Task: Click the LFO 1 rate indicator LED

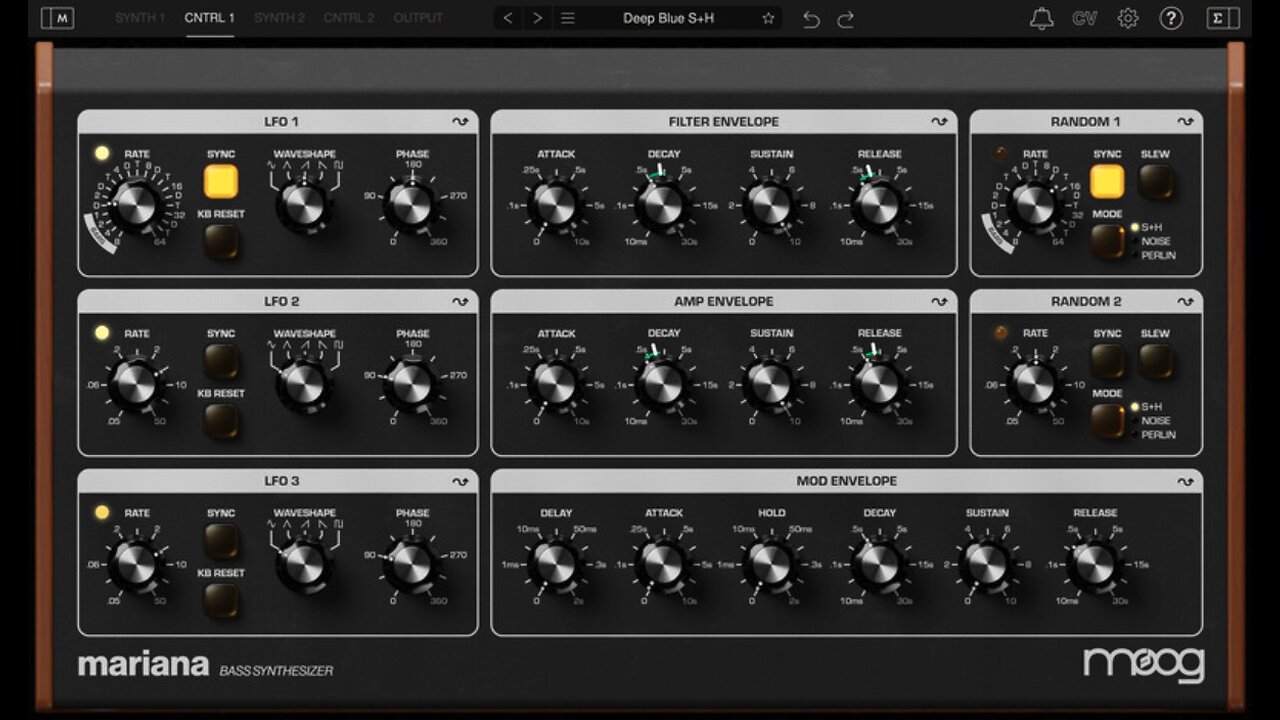Action: tap(101, 153)
